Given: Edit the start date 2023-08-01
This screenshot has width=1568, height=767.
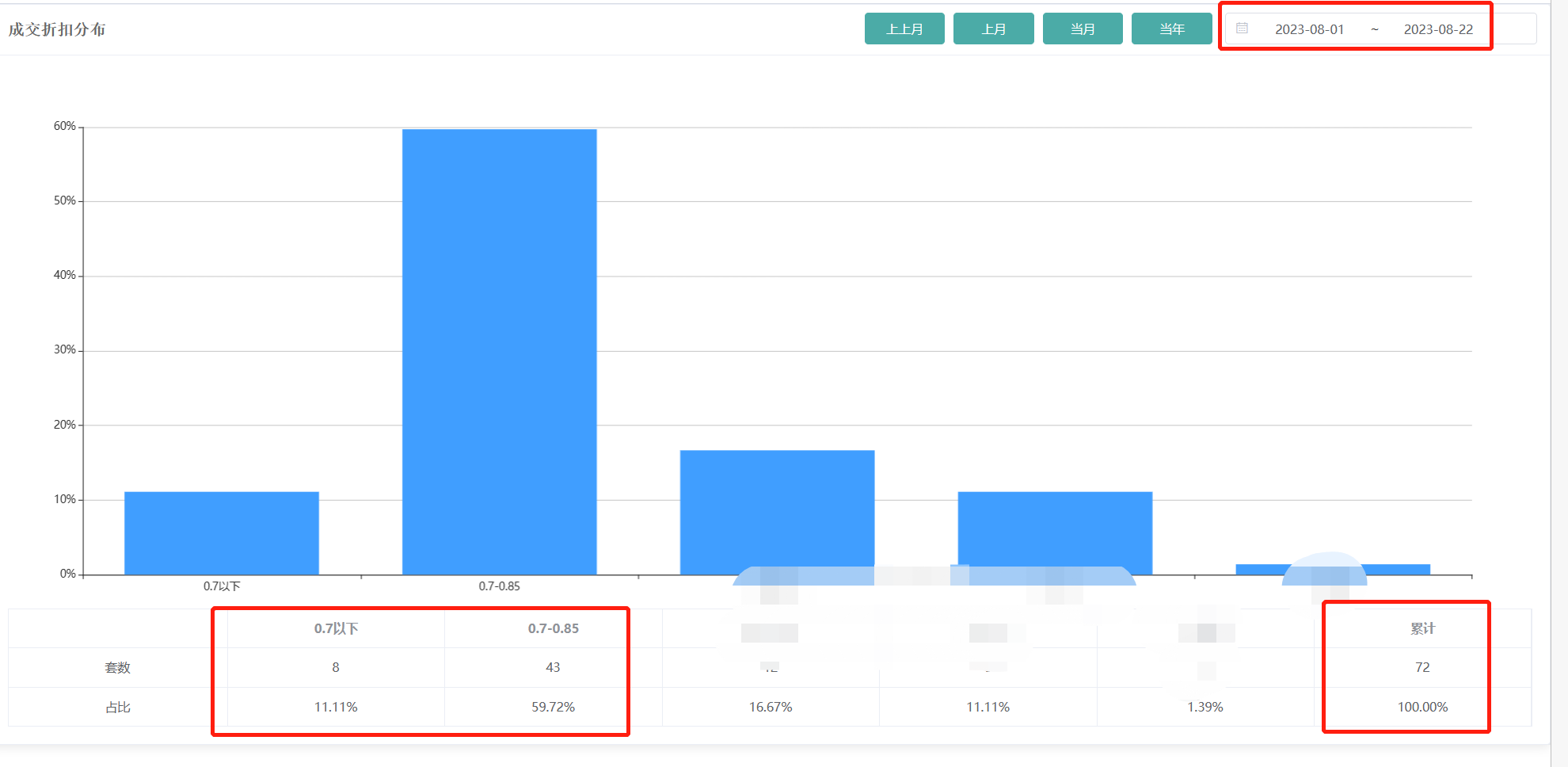Looking at the screenshot, I should (1309, 29).
